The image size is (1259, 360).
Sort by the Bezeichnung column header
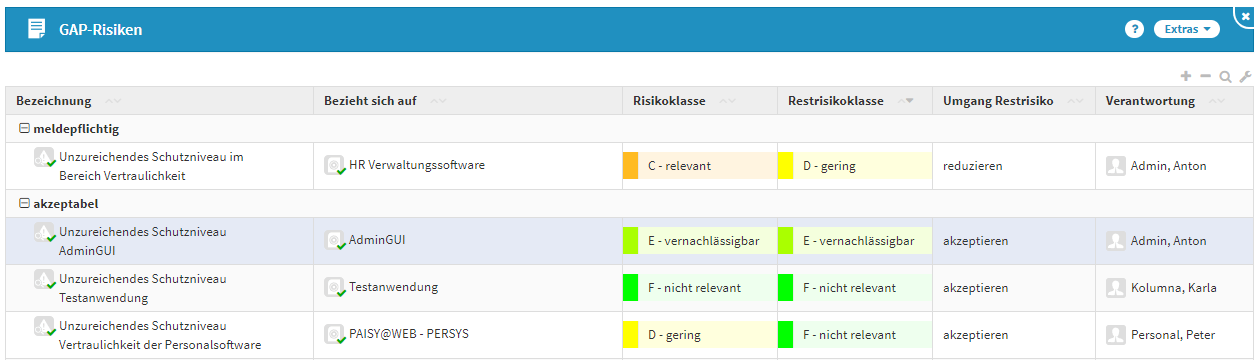point(54,101)
